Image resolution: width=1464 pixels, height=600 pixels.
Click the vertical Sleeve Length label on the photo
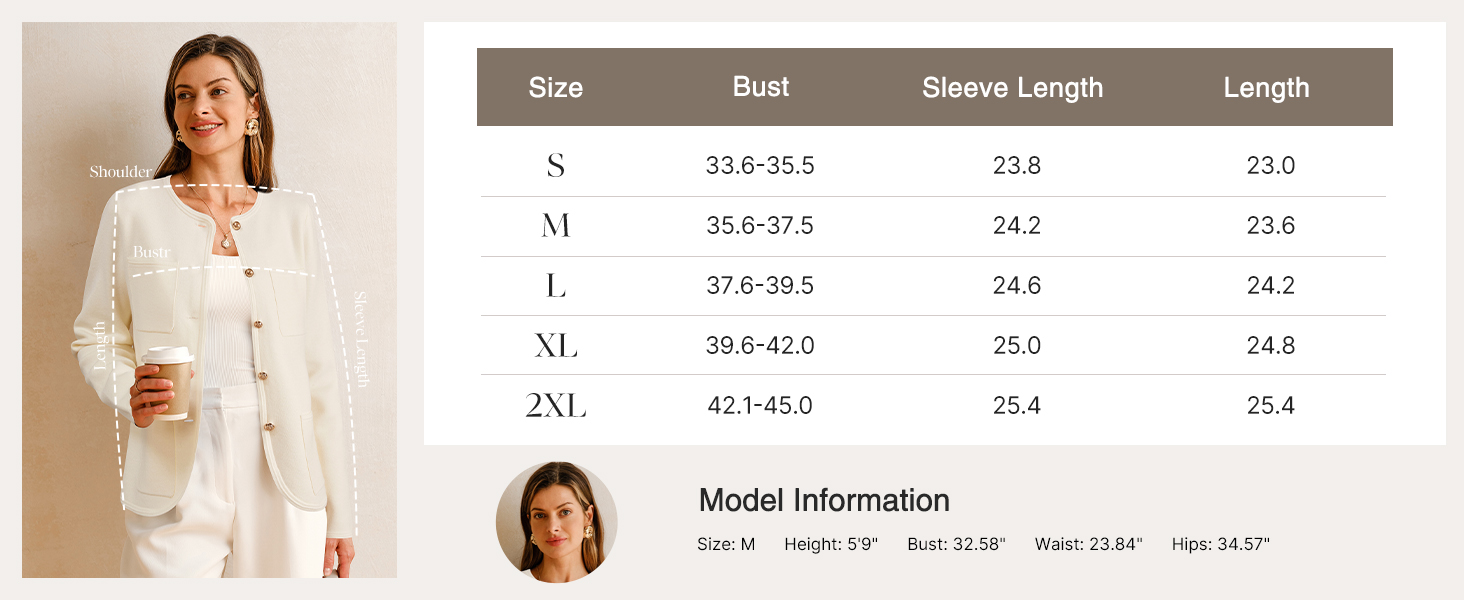pyautogui.click(x=361, y=338)
